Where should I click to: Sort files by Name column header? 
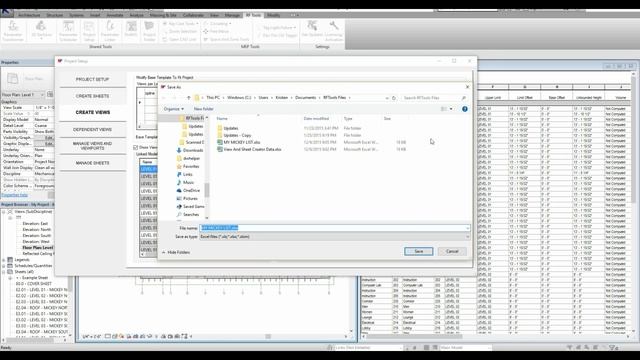point(222,118)
